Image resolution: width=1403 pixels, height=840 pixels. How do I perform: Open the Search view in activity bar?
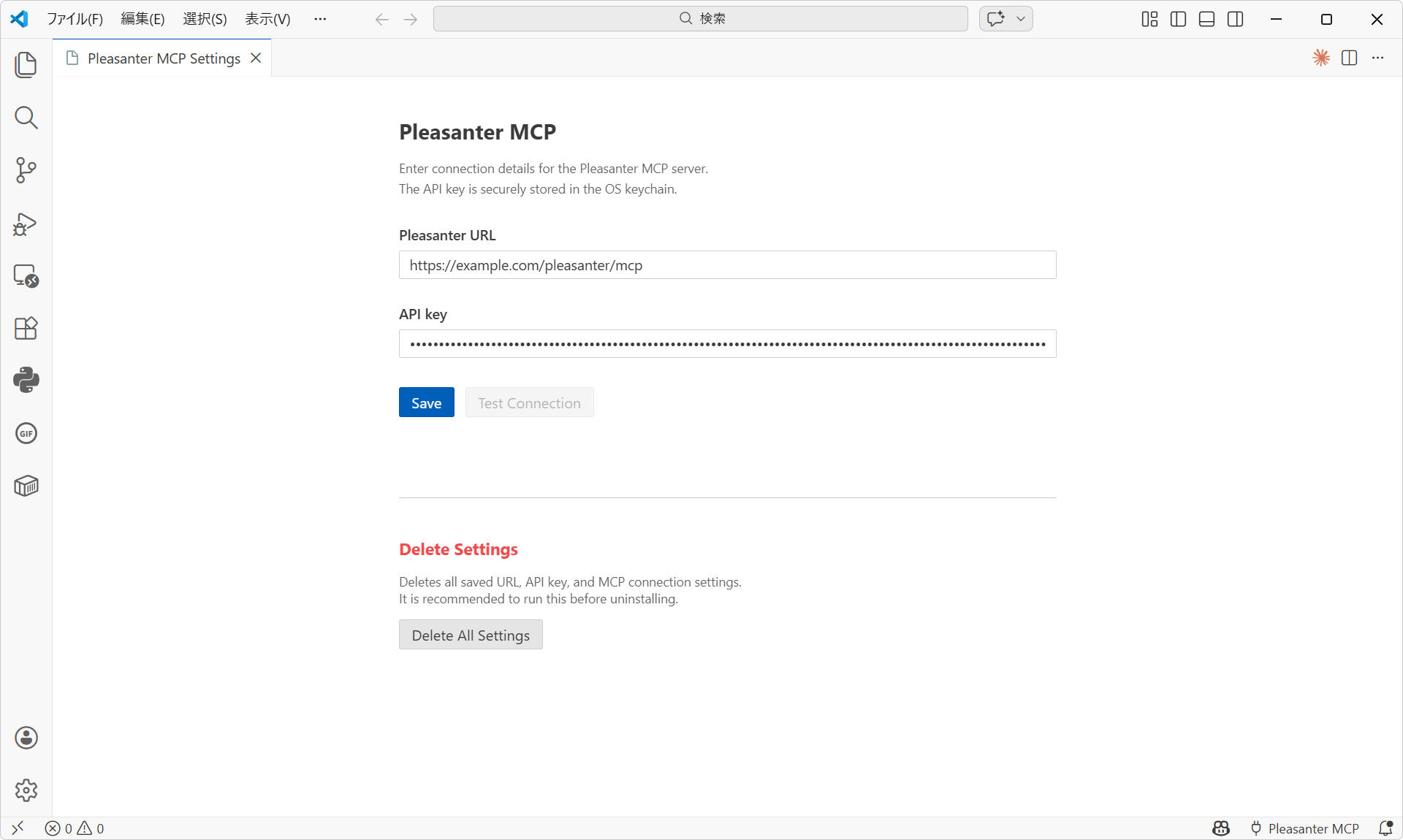[26, 118]
